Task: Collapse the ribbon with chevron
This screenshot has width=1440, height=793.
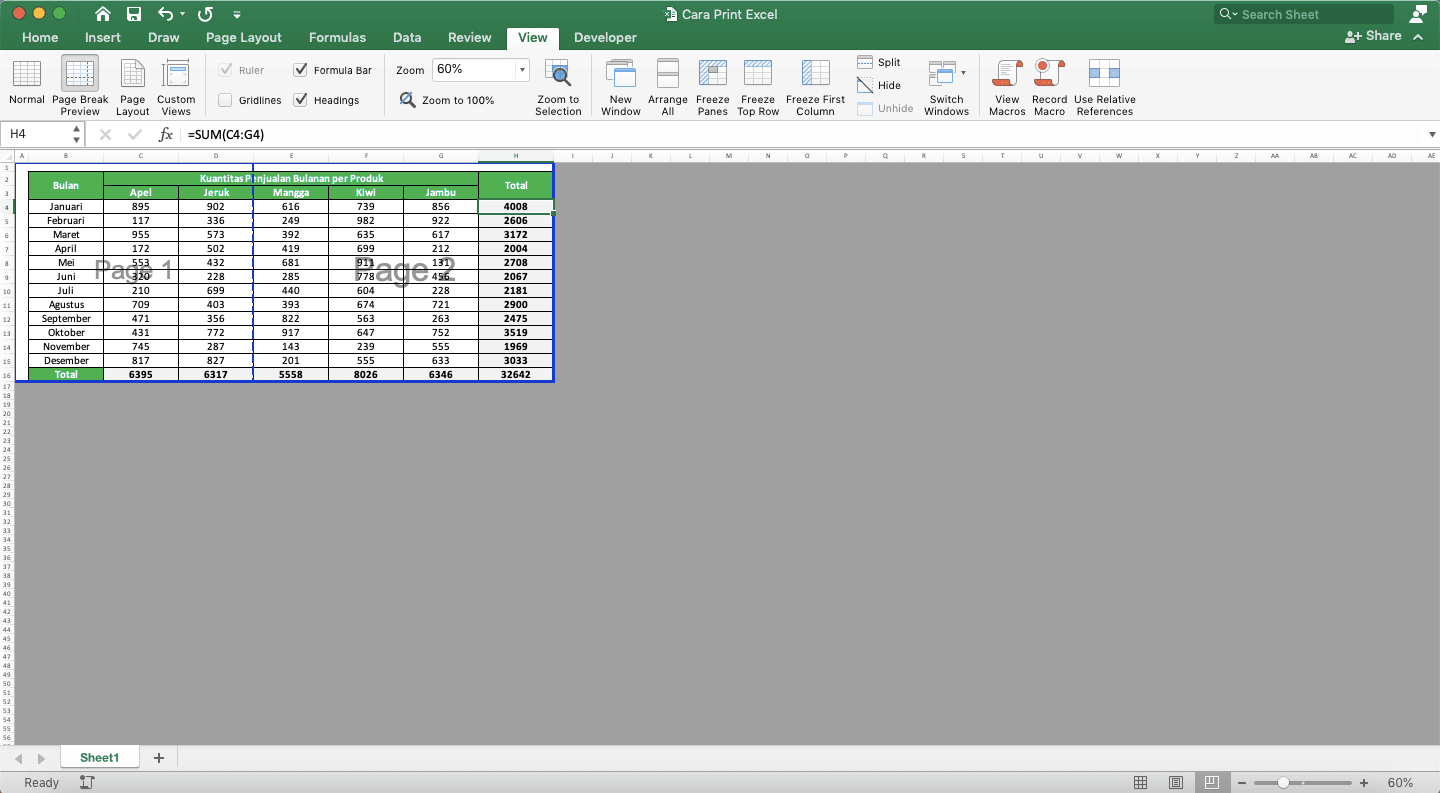Action: tap(1418, 36)
